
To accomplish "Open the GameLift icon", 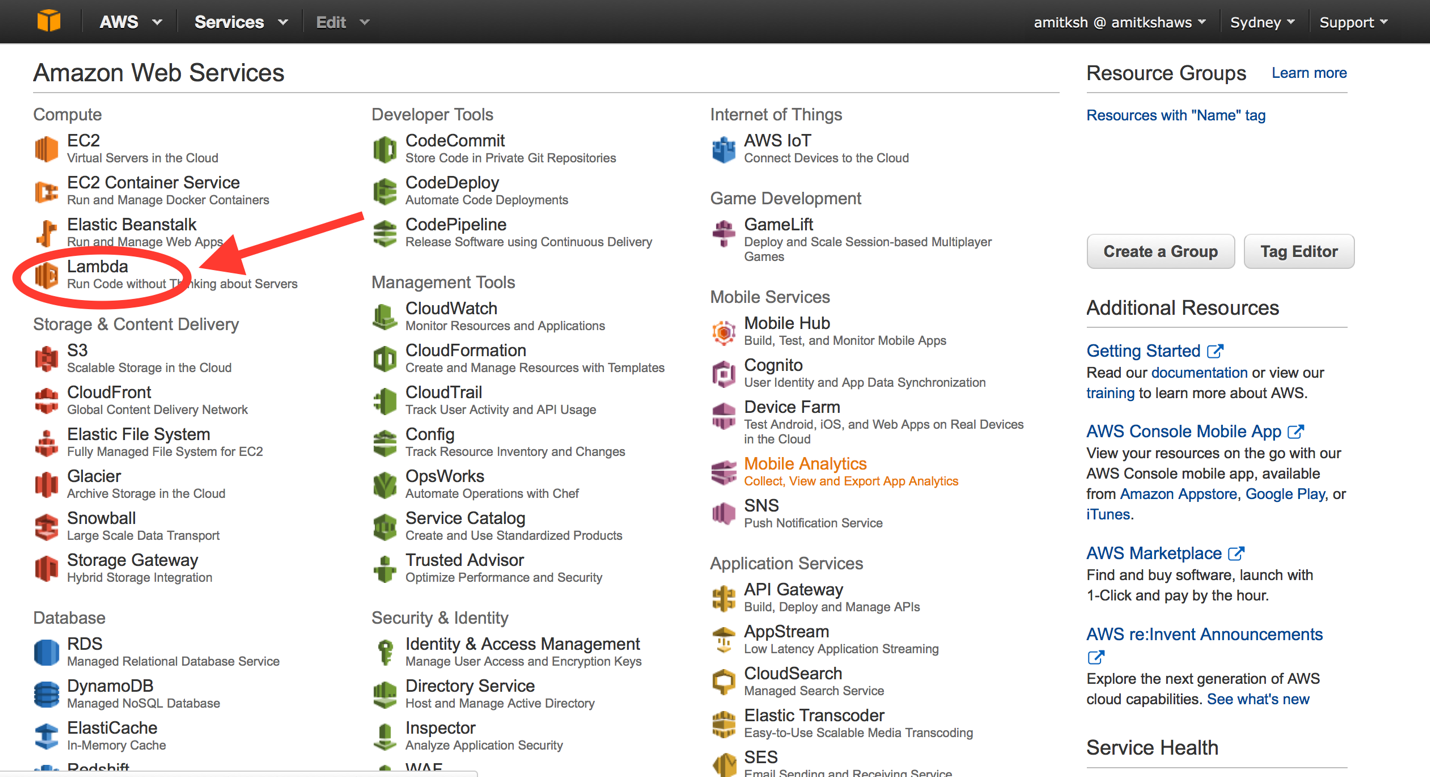I will point(723,233).
